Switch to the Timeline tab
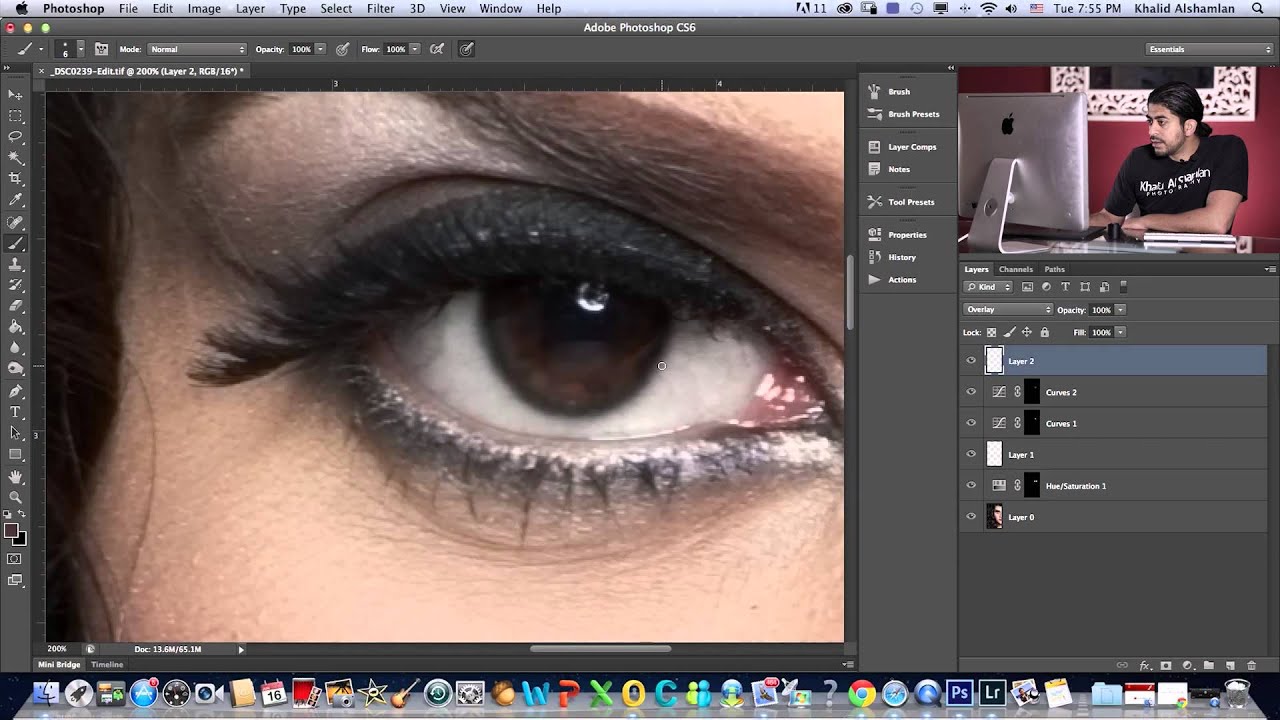 pos(107,664)
